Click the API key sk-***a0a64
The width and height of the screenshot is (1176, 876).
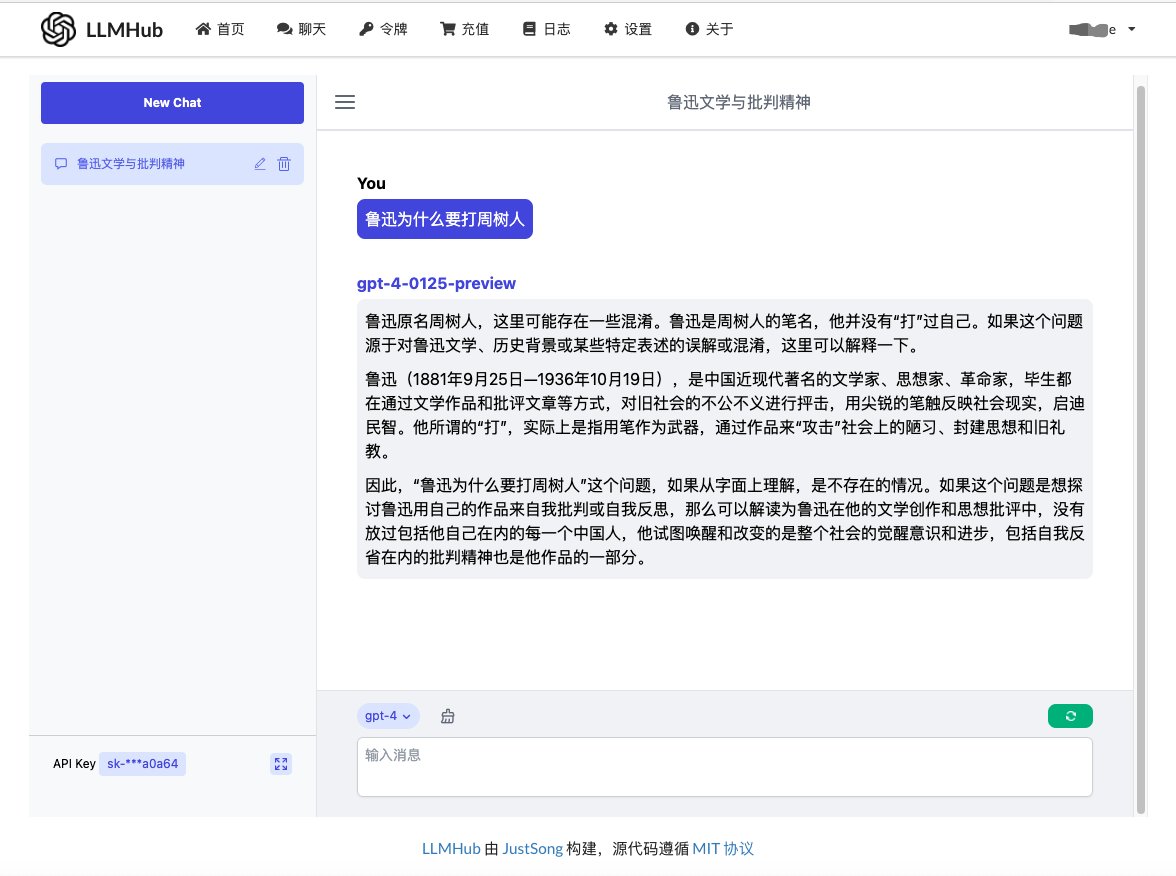pos(142,764)
